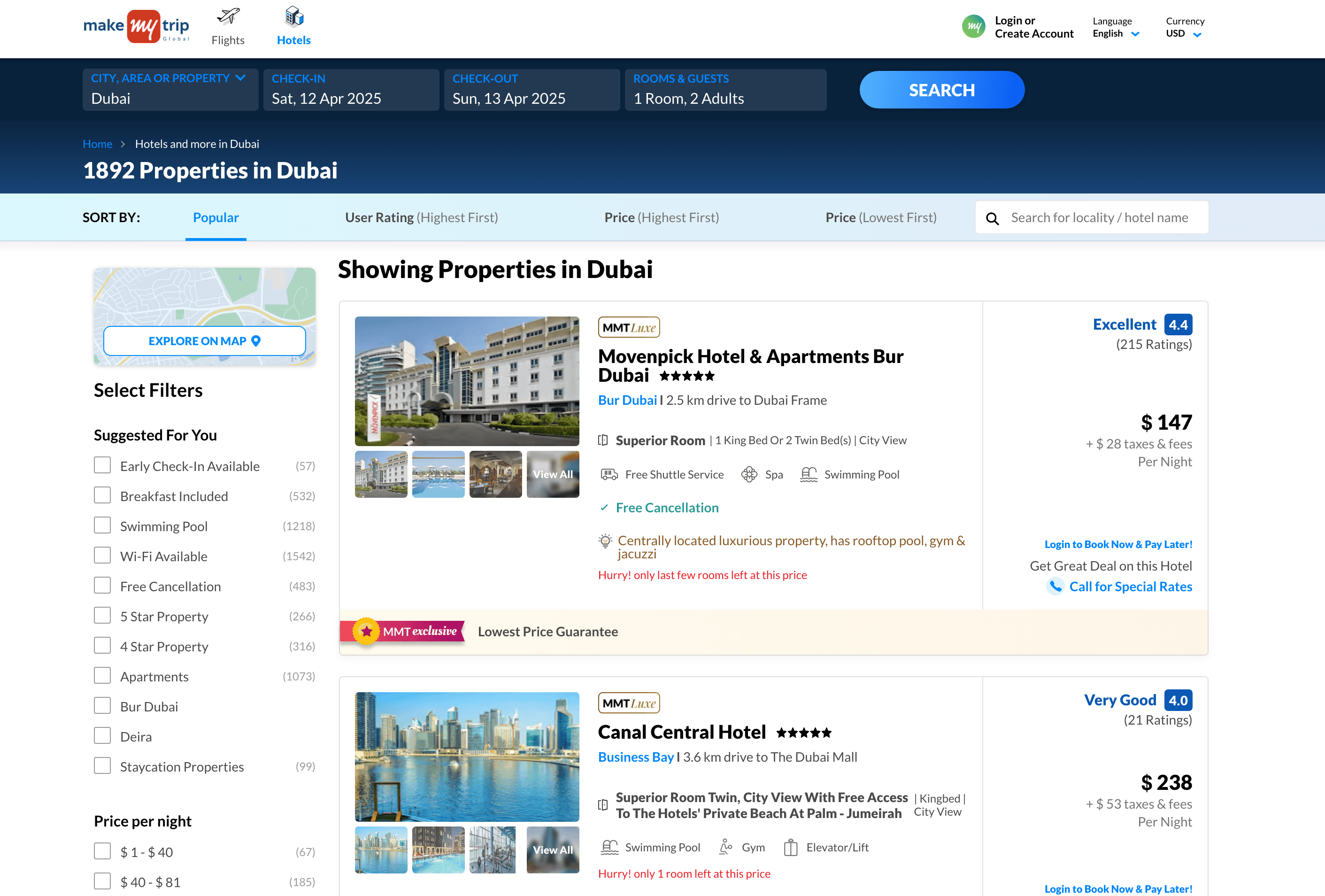The height and width of the screenshot is (896, 1325).
Task: Open the MakeMyTrip logo home link
Action: (136, 26)
